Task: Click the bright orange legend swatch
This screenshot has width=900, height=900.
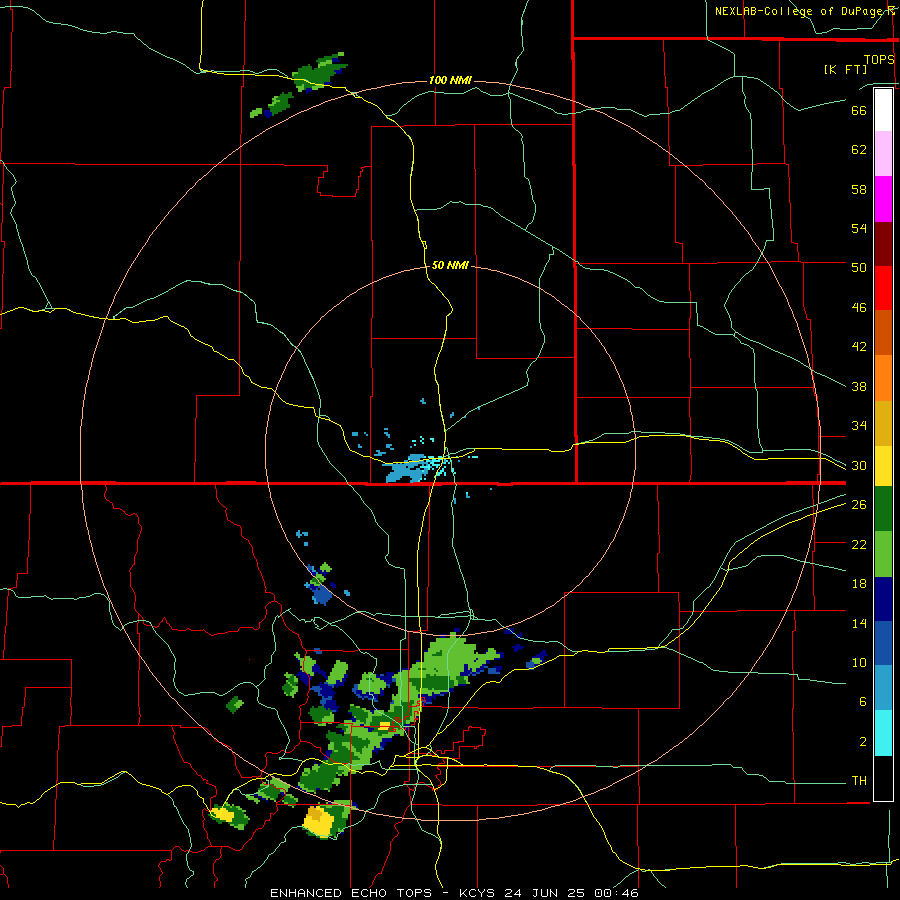Action: (883, 378)
